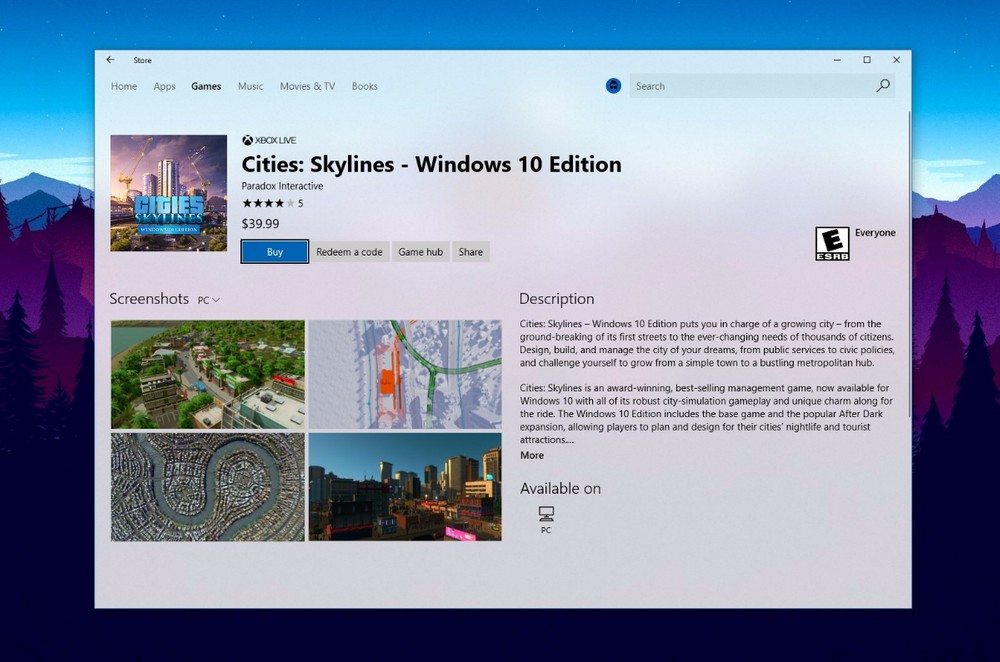Click the magnifying glass search icon
The width and height of the screenshot is (1000, 662).
(x=883, y=86)
